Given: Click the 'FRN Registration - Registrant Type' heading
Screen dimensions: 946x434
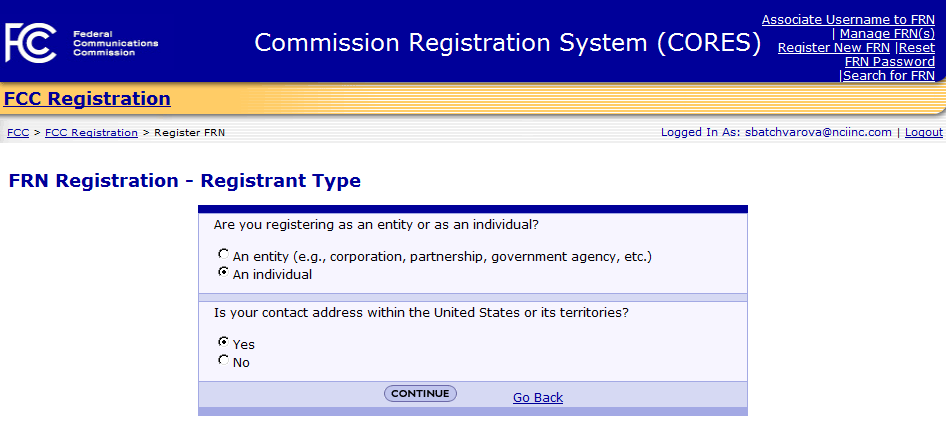Looking at the screenshot, I should (x=184, y=181).
